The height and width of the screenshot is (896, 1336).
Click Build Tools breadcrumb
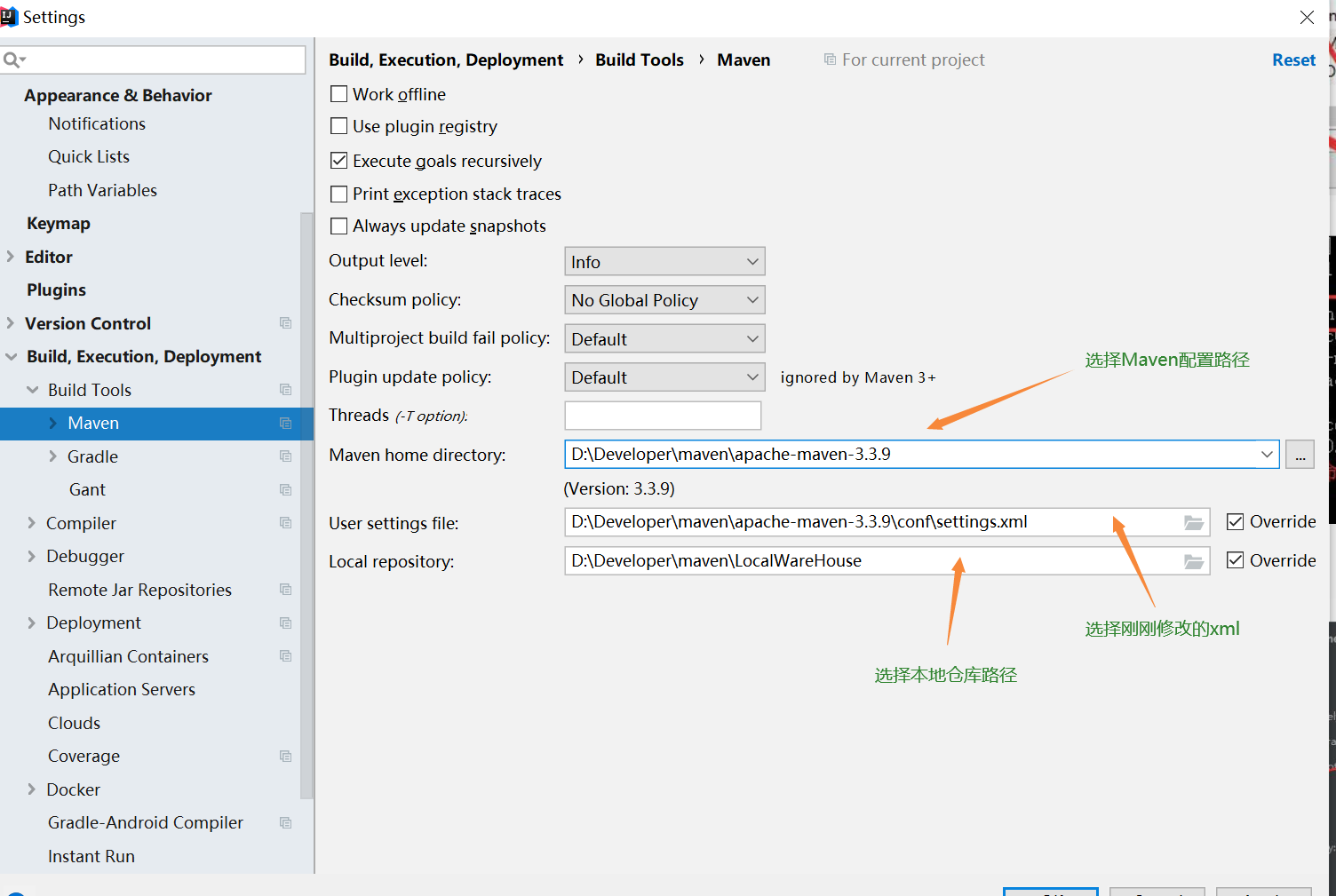pos(640,59)
